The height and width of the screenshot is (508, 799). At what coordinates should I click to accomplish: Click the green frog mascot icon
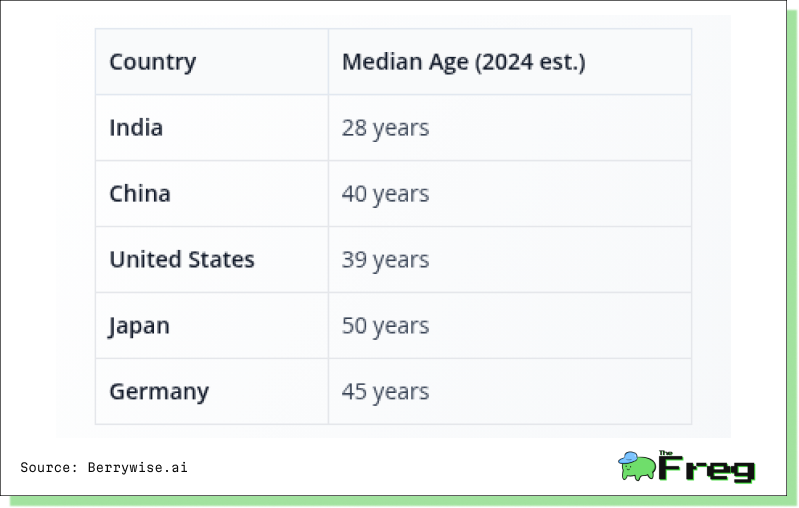637,466
